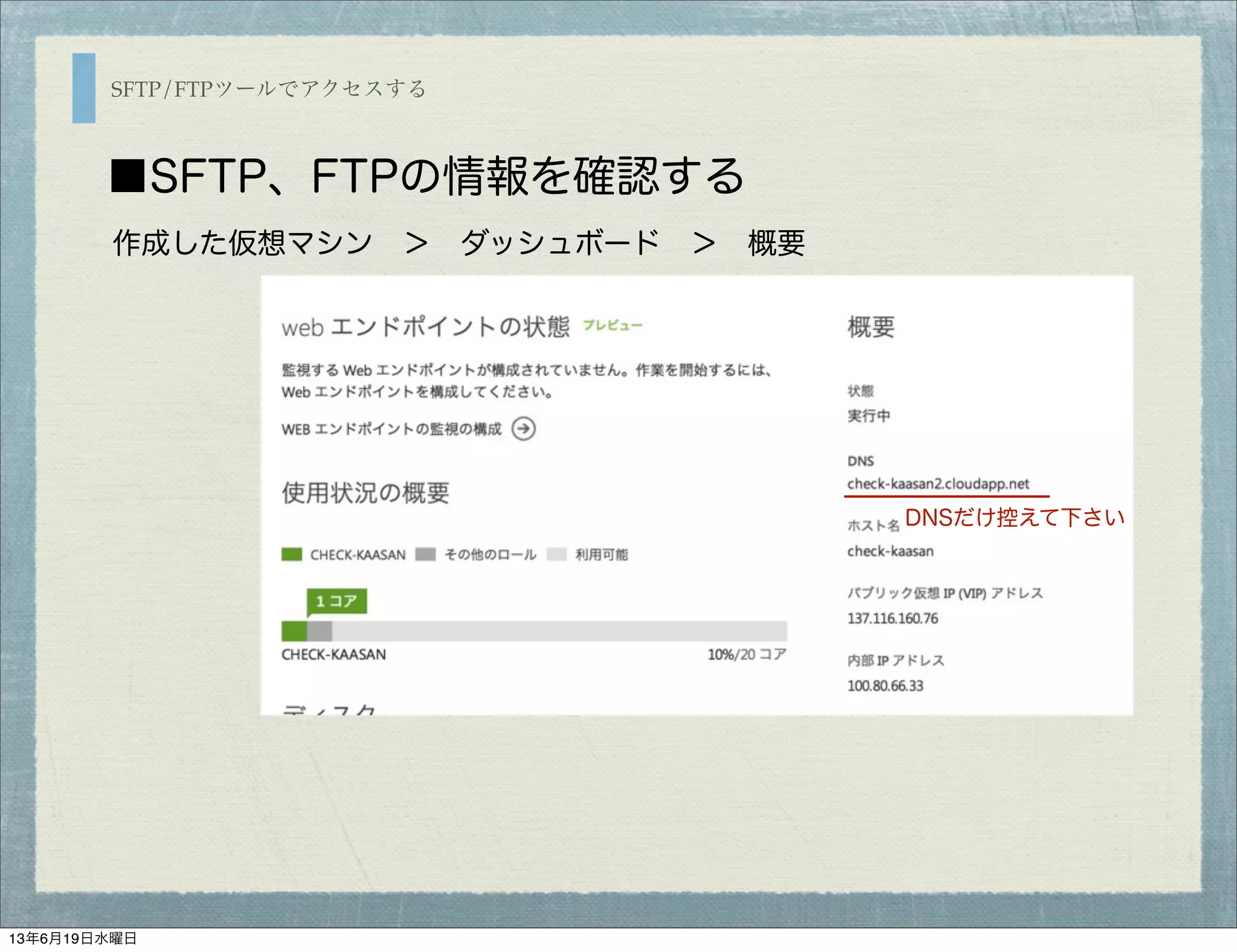Click the パブリック仮想 IP (VIP) アドレス label
Screen dimensions: 1237x952
coord(945,593)
